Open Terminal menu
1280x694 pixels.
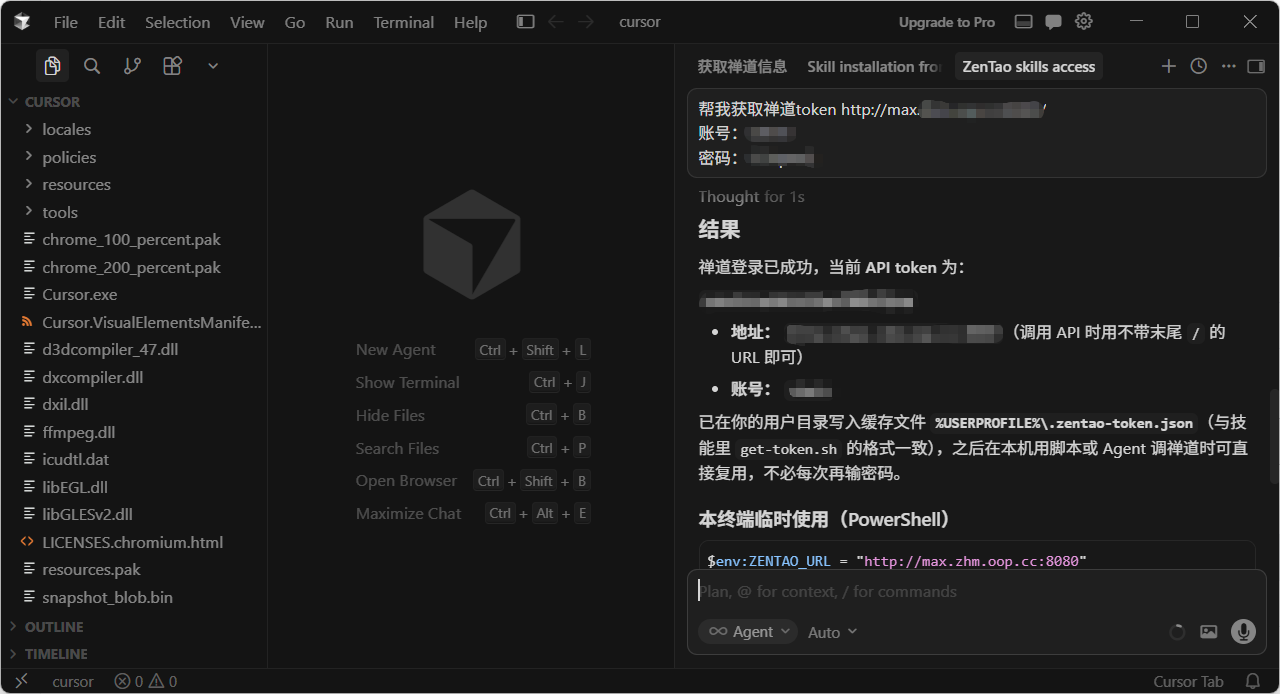(403, 22)
